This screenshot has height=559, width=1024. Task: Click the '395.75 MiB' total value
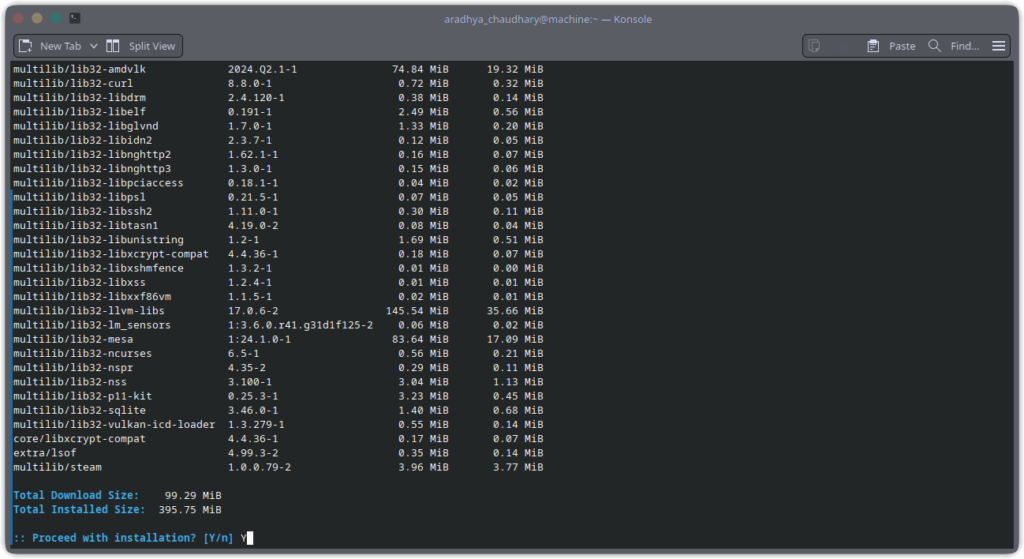click(x=190, y=510)
